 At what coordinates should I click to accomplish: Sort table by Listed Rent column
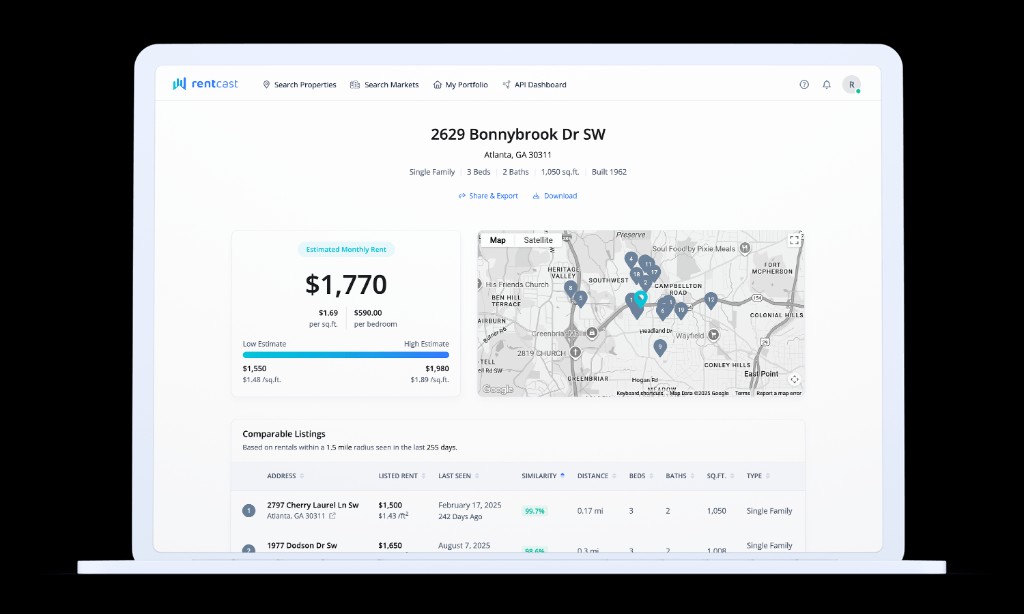(402, 476)
